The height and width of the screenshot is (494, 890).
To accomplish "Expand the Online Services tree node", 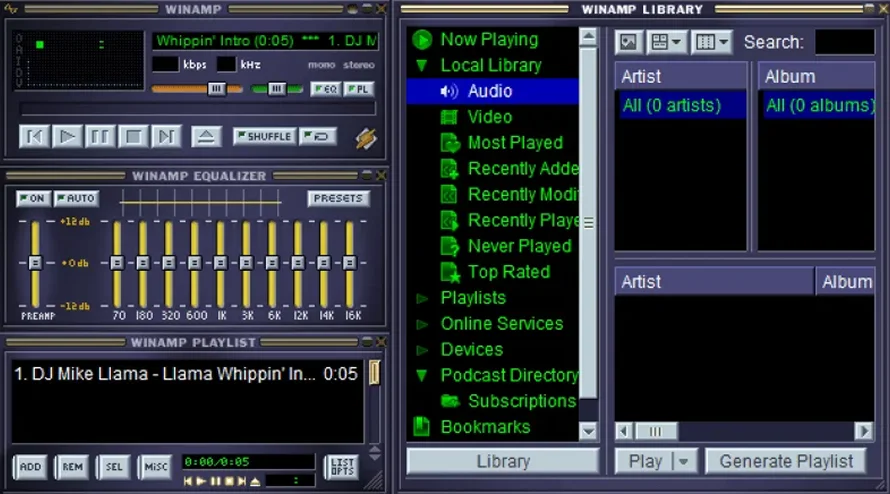I will pos(422,324).
